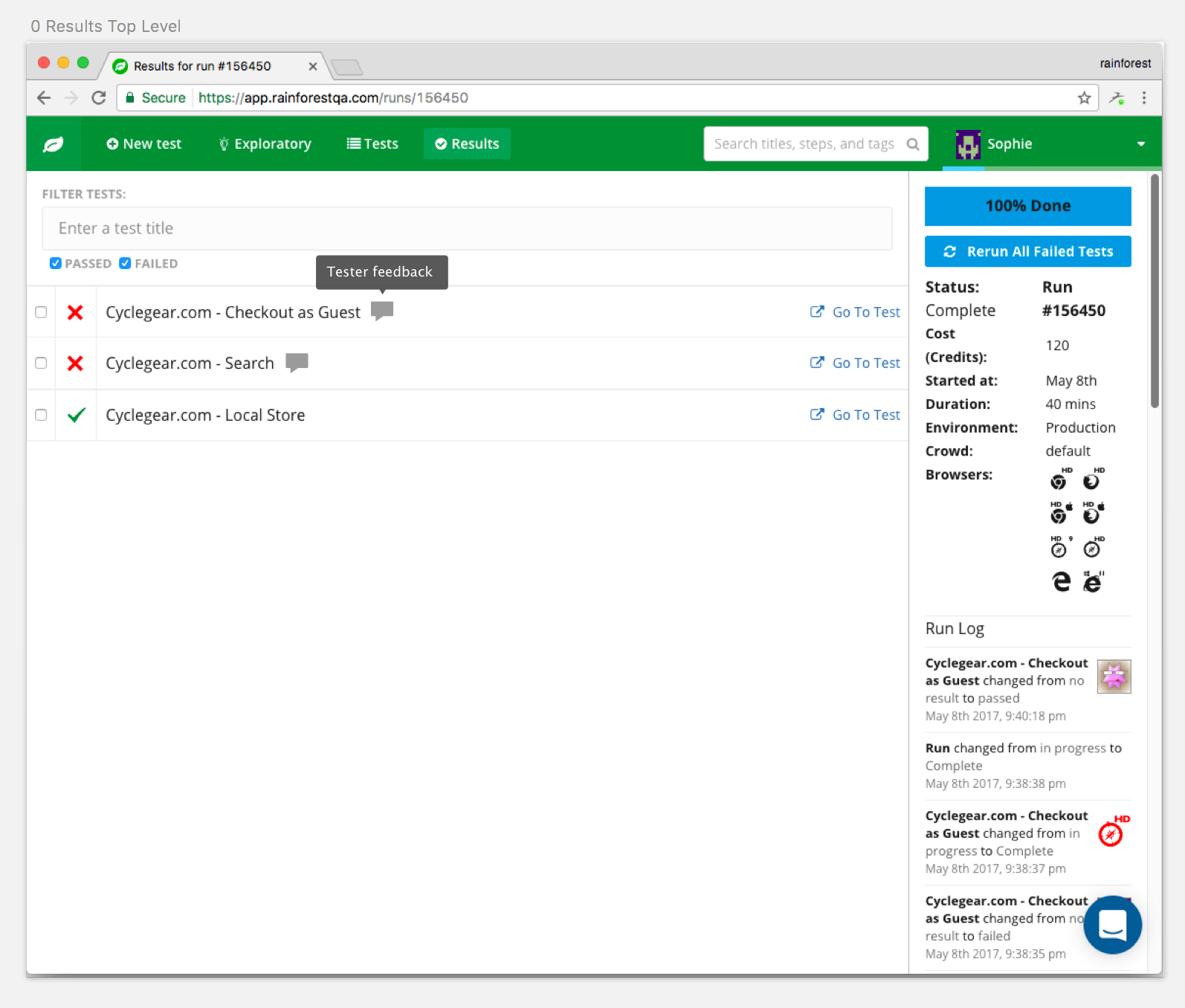Tick checkbox for Checkout as Guest row
Image resolution: width=1185 pixels, height=1008 pixels.
click(x=41, y=312)
